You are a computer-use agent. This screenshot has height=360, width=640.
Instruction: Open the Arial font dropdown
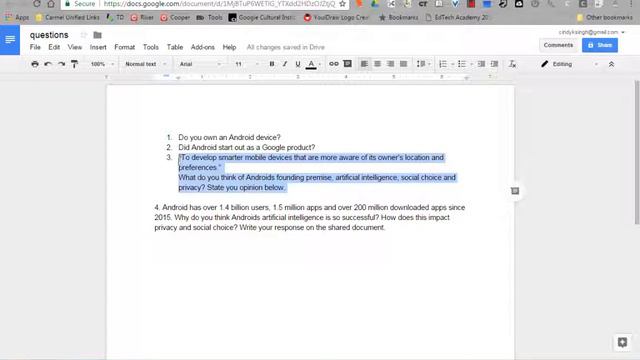(200, 64)
